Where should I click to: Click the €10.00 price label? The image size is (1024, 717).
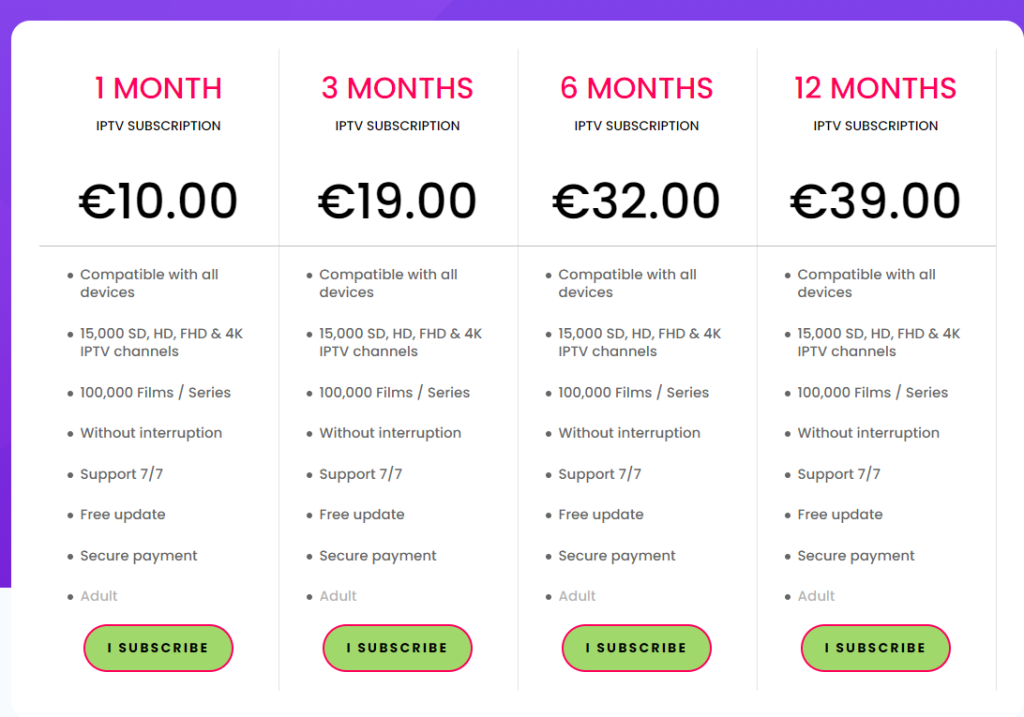(x=158, y=199)
